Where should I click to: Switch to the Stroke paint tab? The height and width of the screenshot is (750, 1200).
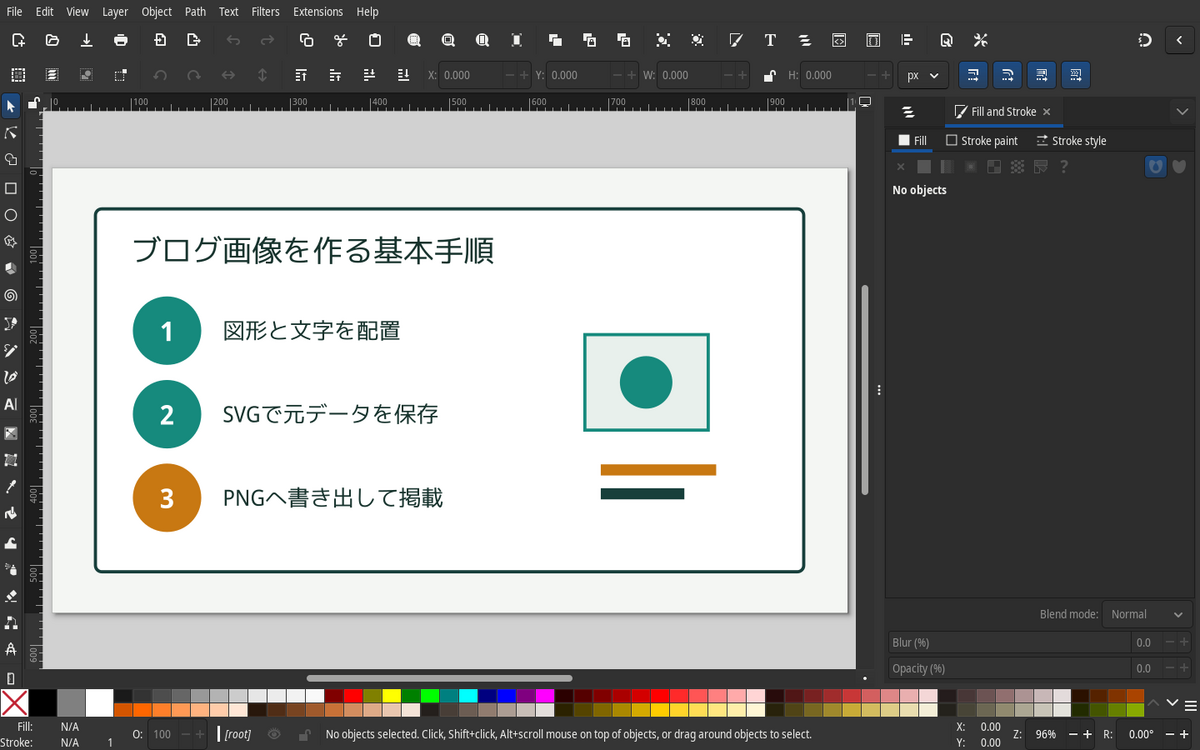coord(982,141)
